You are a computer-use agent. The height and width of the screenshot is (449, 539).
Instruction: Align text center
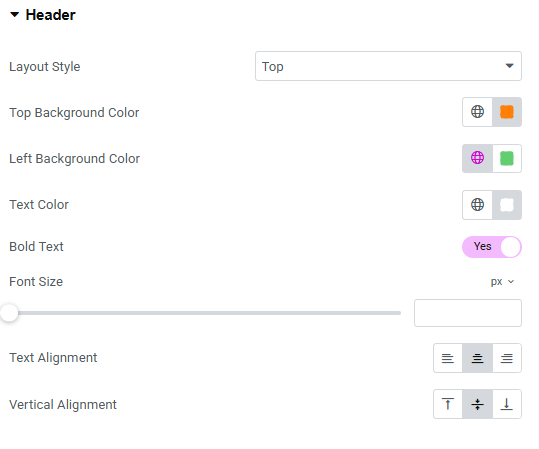click(477, 358)
